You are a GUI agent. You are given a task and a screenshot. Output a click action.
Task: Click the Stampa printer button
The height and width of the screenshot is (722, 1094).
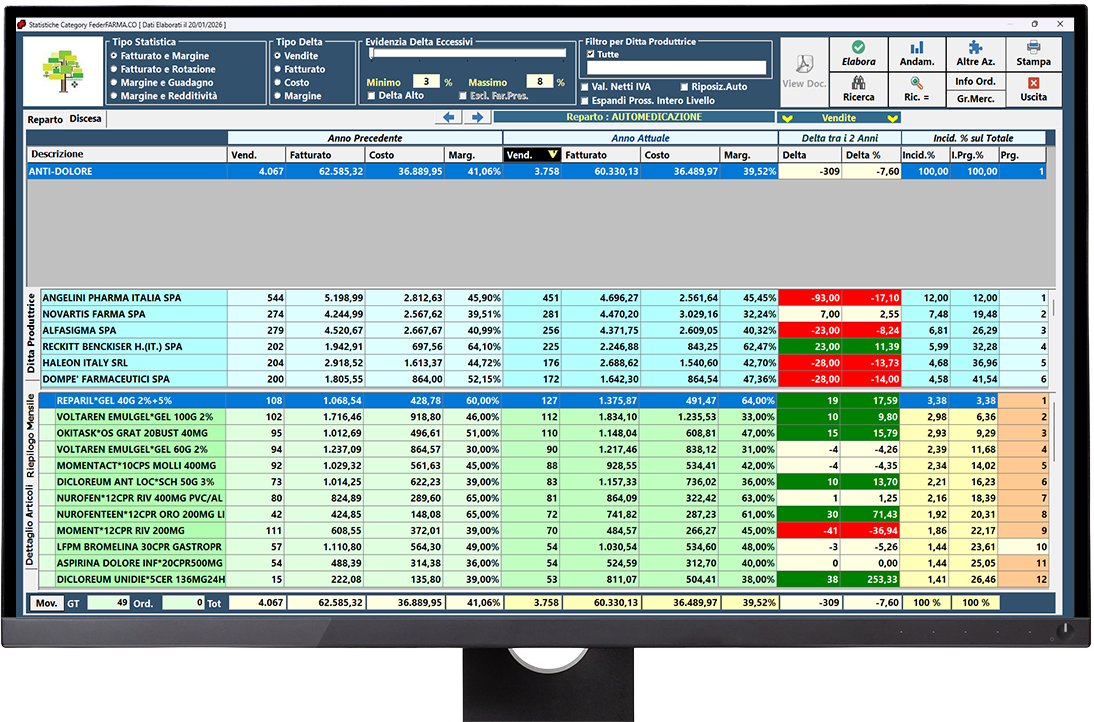pos(1033,54)
